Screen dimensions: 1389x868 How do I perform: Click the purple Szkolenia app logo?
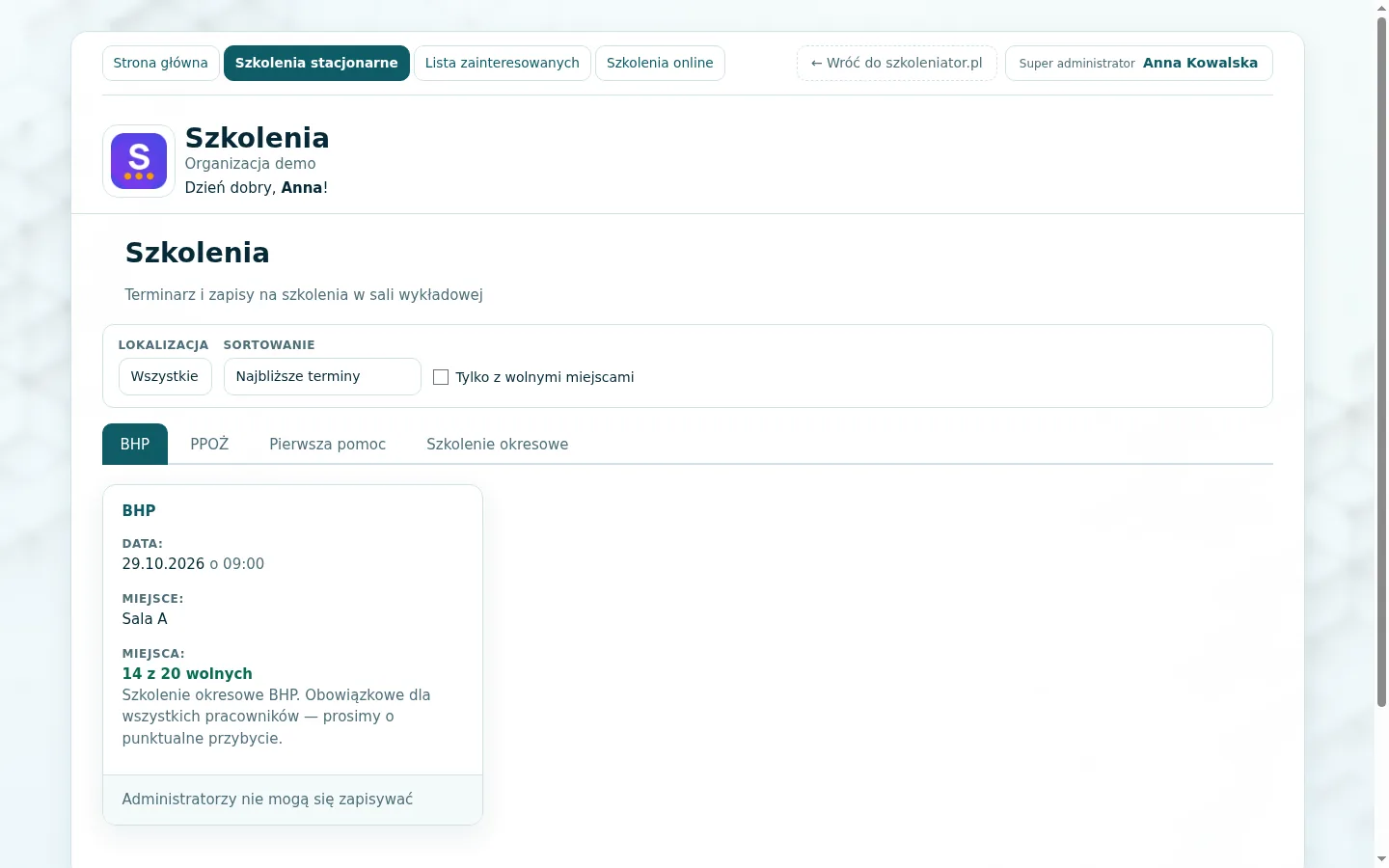pyautogui.click(x=139, y=161)
